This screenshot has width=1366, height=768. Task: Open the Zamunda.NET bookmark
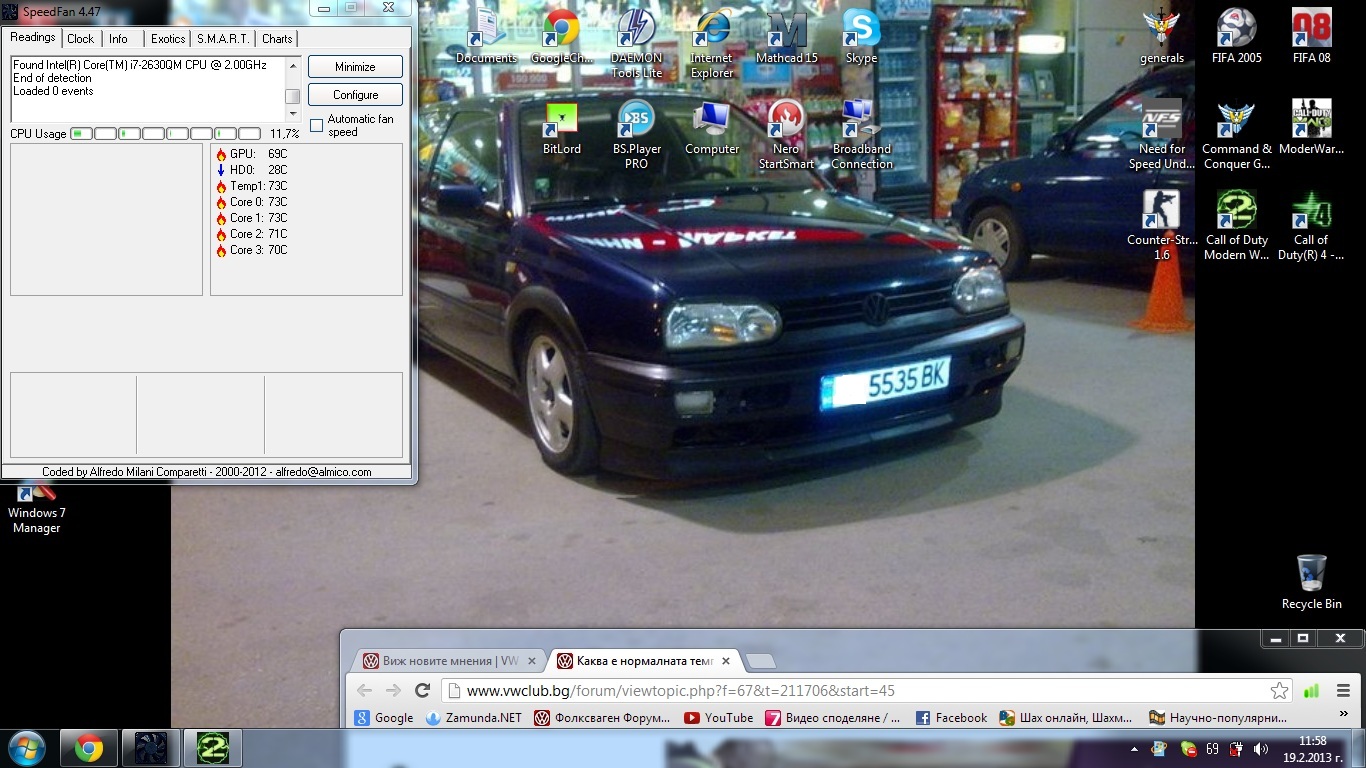click(x=473, y=718)
